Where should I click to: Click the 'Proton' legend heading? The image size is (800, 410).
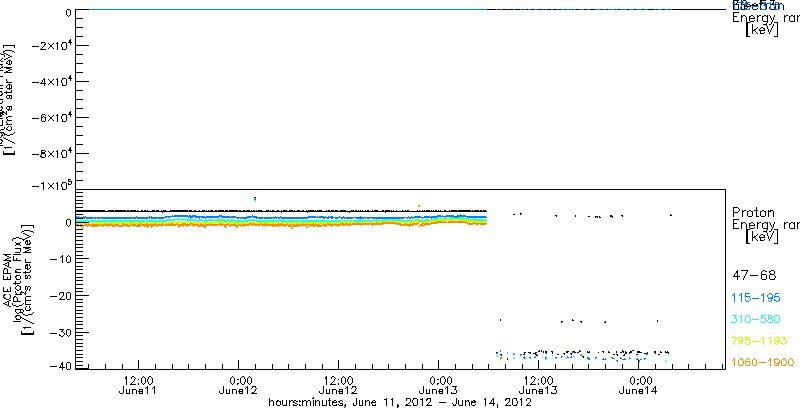[753, 212]
